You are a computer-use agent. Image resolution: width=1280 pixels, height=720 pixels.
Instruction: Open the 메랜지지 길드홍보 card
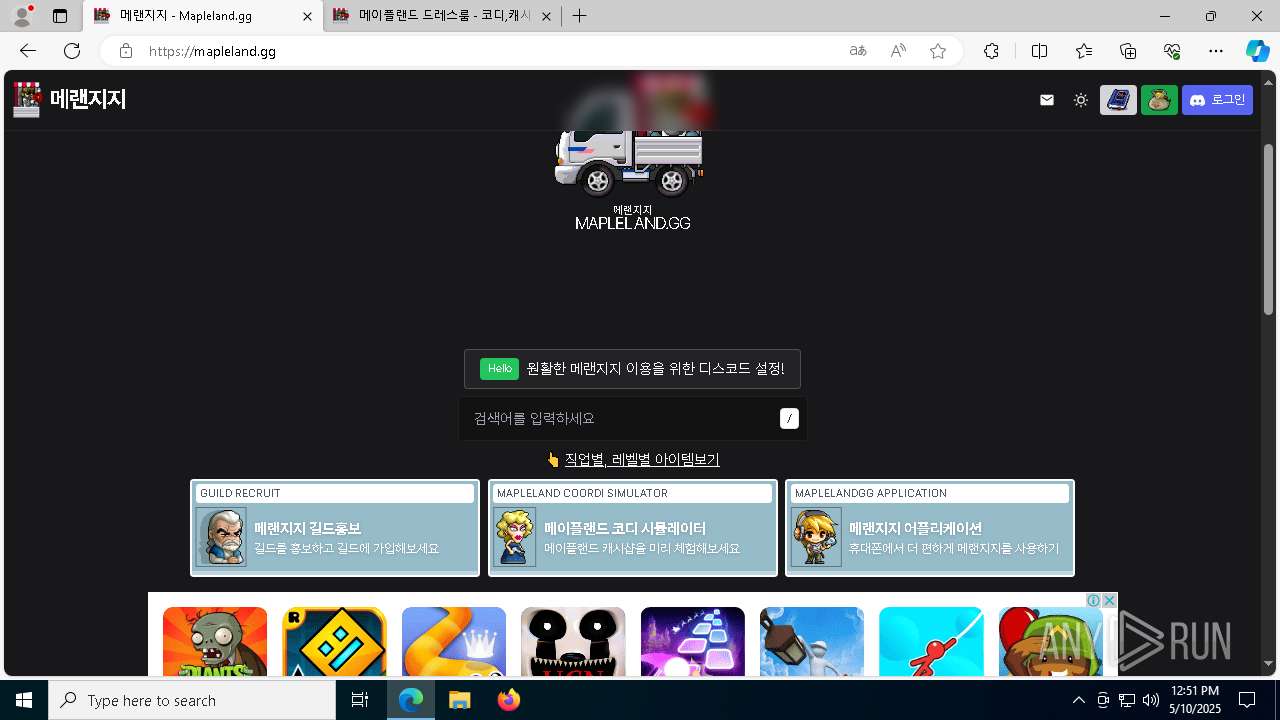tap(335, 528)
